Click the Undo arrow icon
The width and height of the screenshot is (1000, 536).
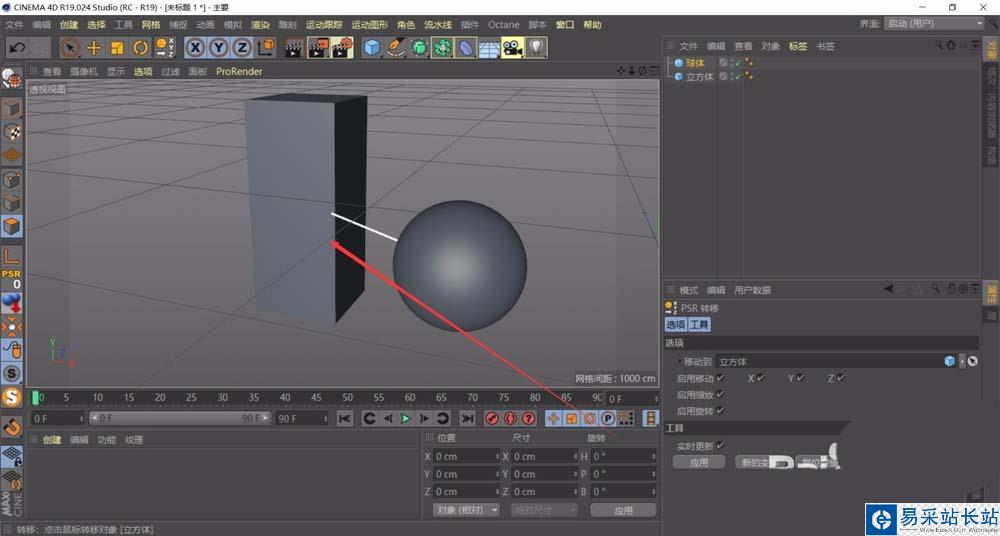[17, 47]
